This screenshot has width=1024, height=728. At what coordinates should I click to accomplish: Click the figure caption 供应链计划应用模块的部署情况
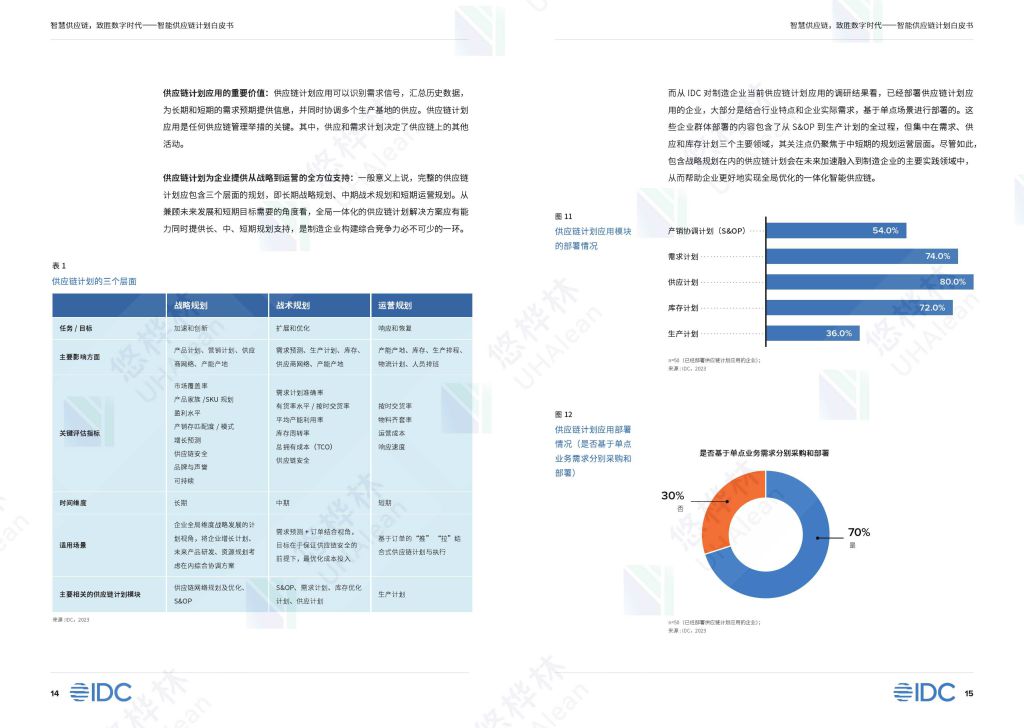click(593, 238)
